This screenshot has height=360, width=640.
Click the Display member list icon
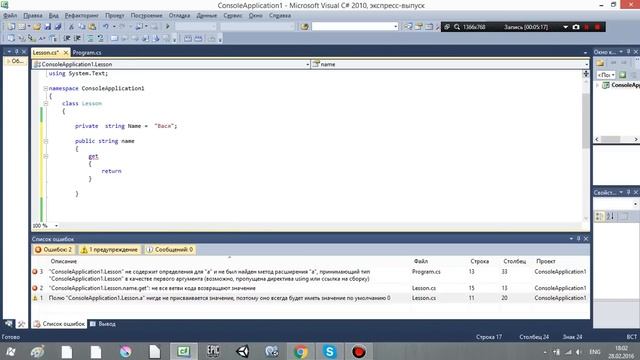click(11, 38)
